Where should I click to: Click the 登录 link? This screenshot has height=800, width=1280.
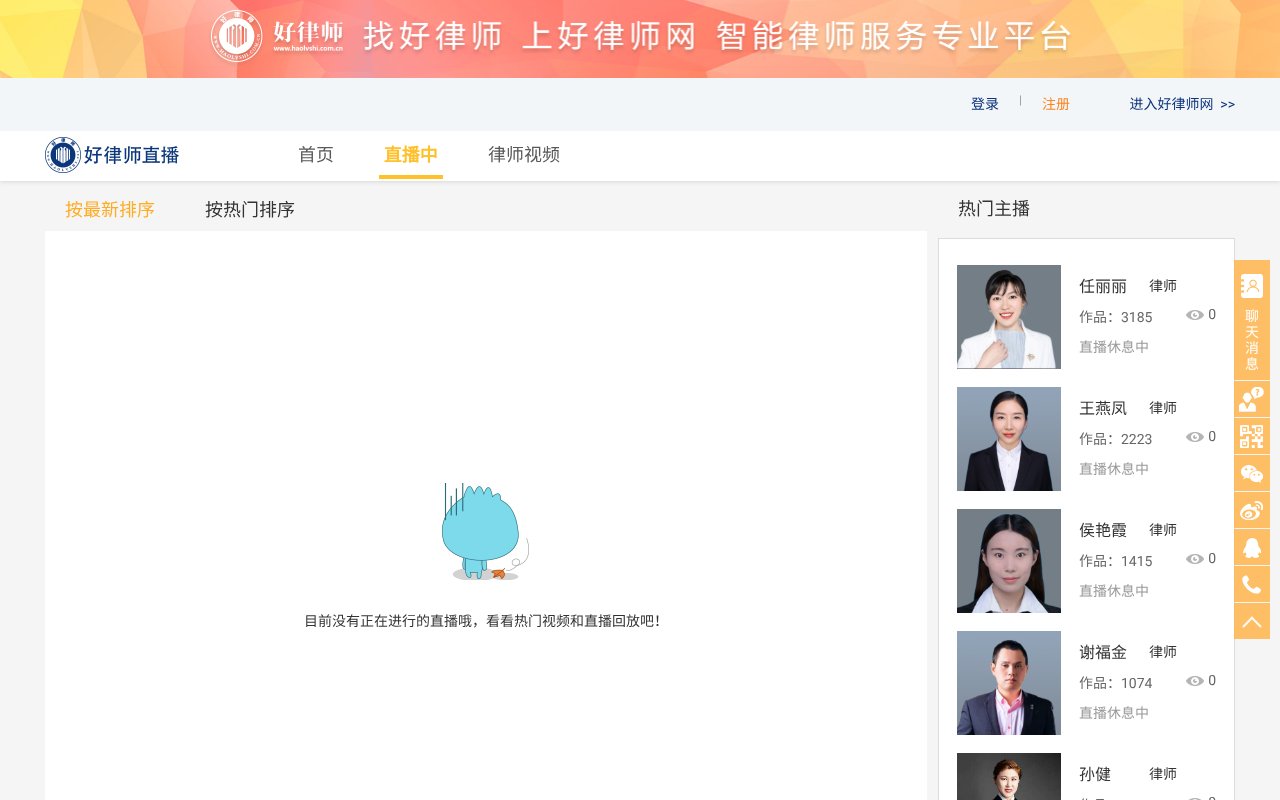coord(984,103)
